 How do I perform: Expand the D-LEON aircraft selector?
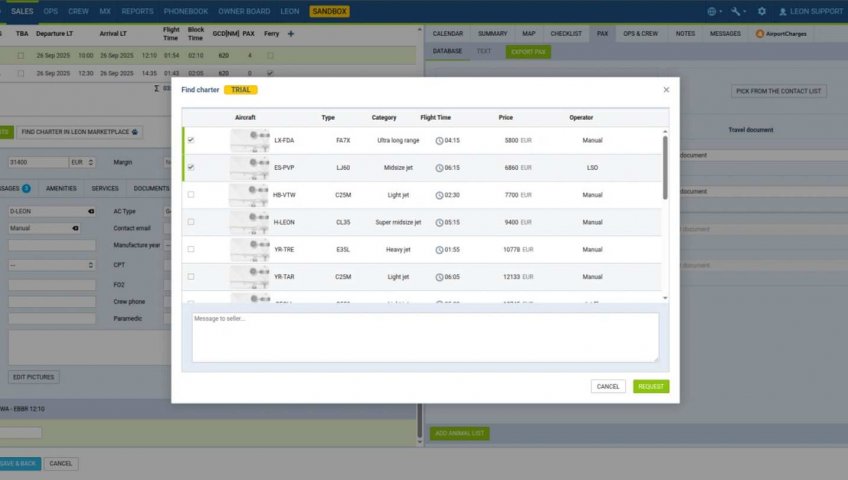coord(91,211)
